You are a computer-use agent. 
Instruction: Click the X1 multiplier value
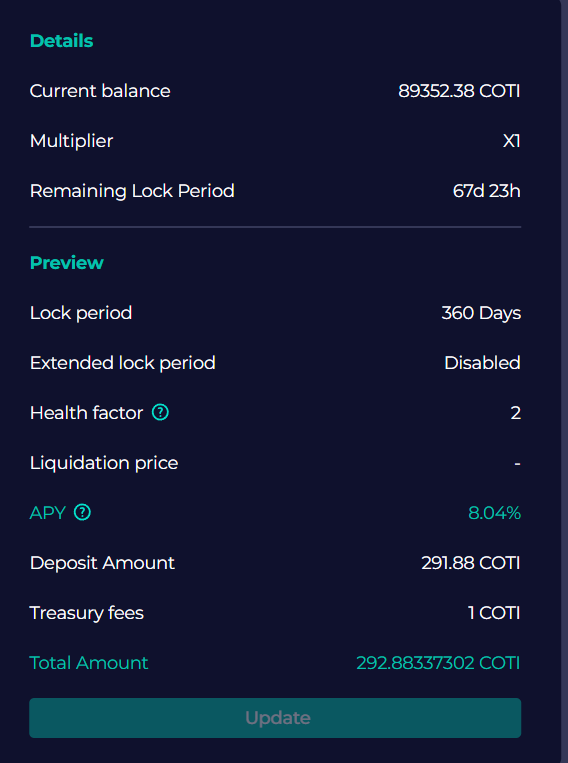pos(512,141)
